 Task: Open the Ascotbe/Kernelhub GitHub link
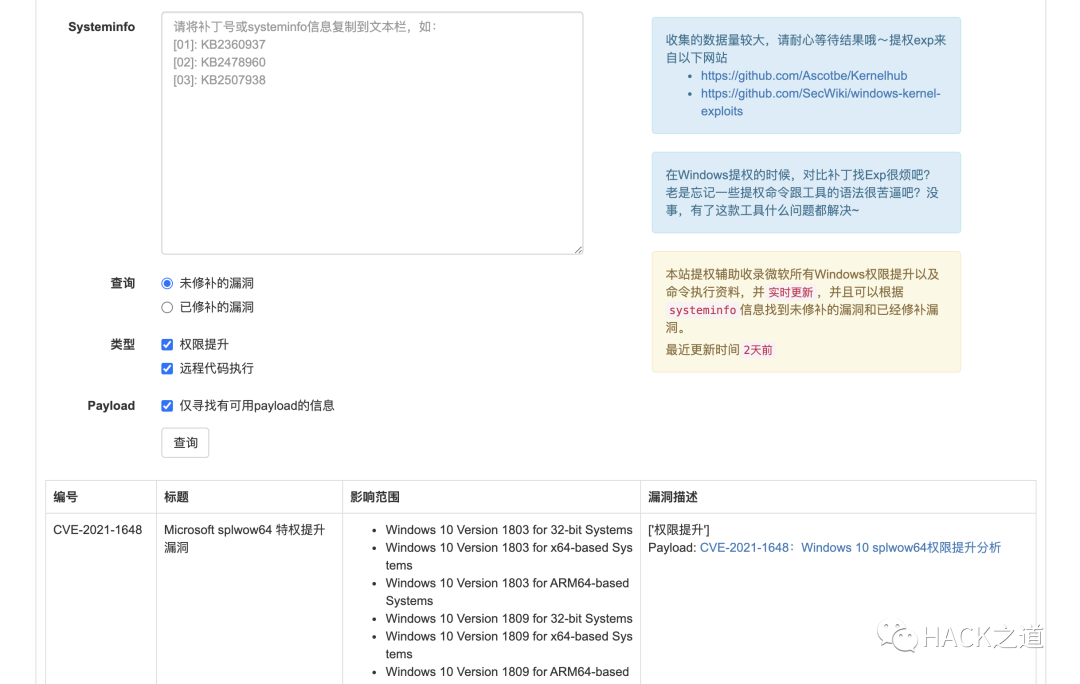coord(804,76)
